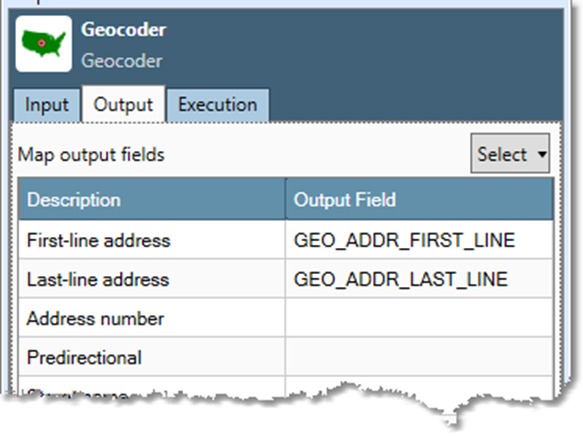
Task: Click the empty Address number output field
Action: pos(419,318)
